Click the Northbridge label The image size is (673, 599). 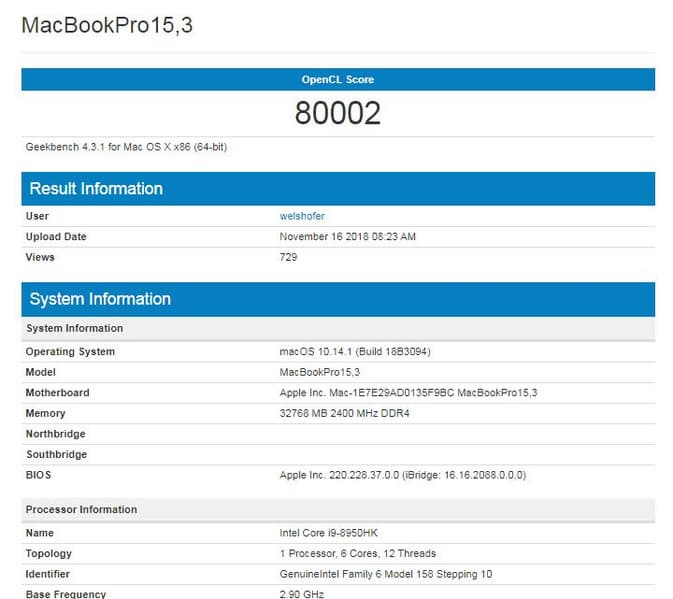[55, 434]
